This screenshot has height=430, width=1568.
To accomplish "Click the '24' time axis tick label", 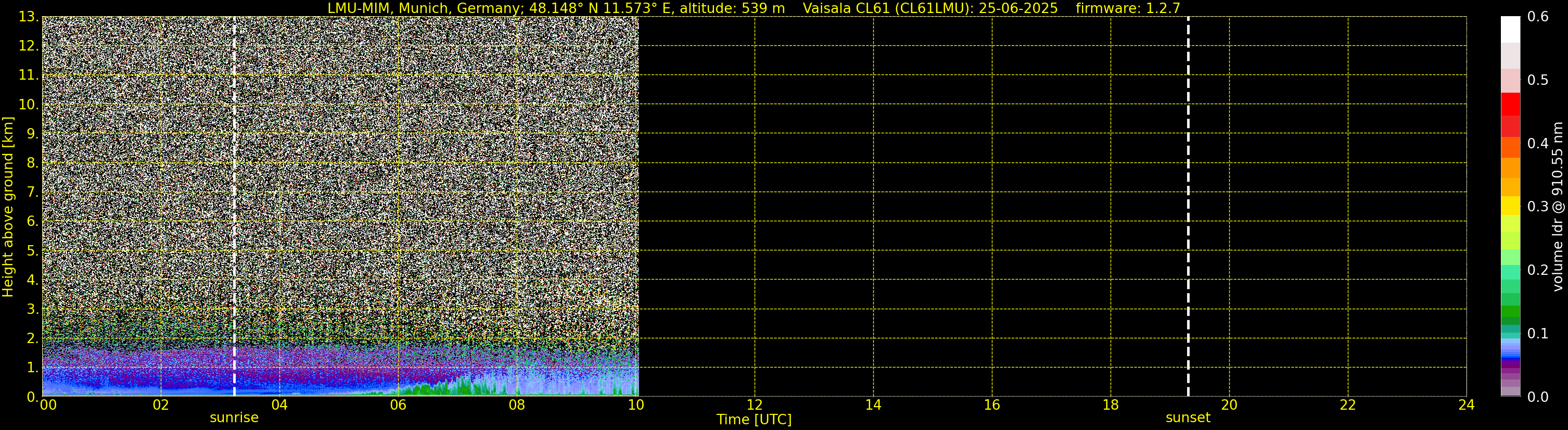I will pos(1467,405).
